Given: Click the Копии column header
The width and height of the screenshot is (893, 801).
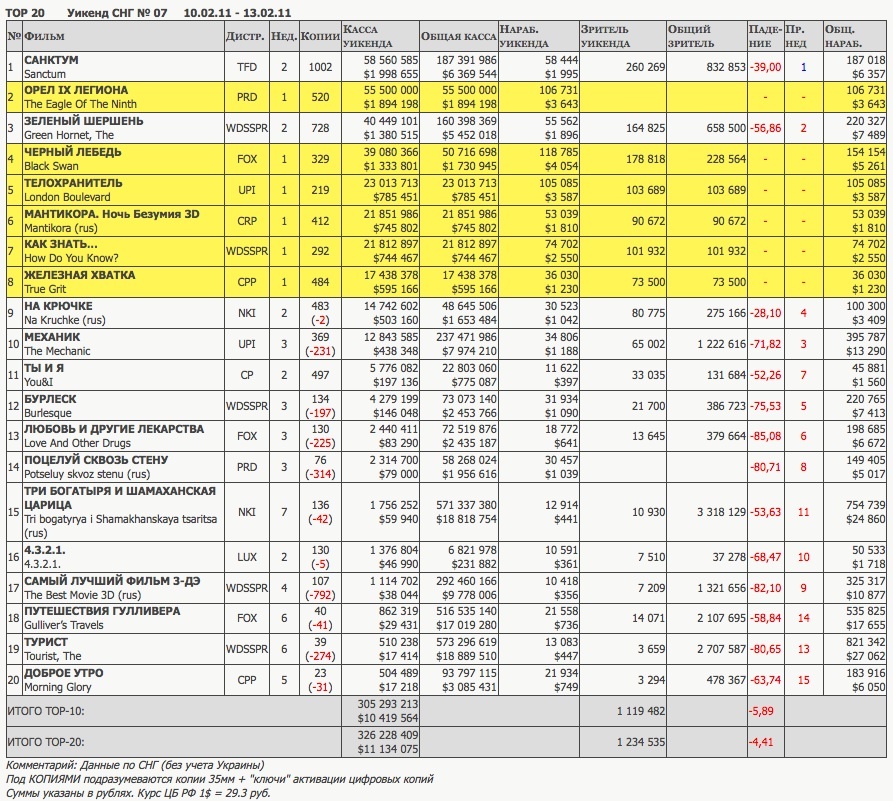Looking at the screenshot, I should pos(318,37).
